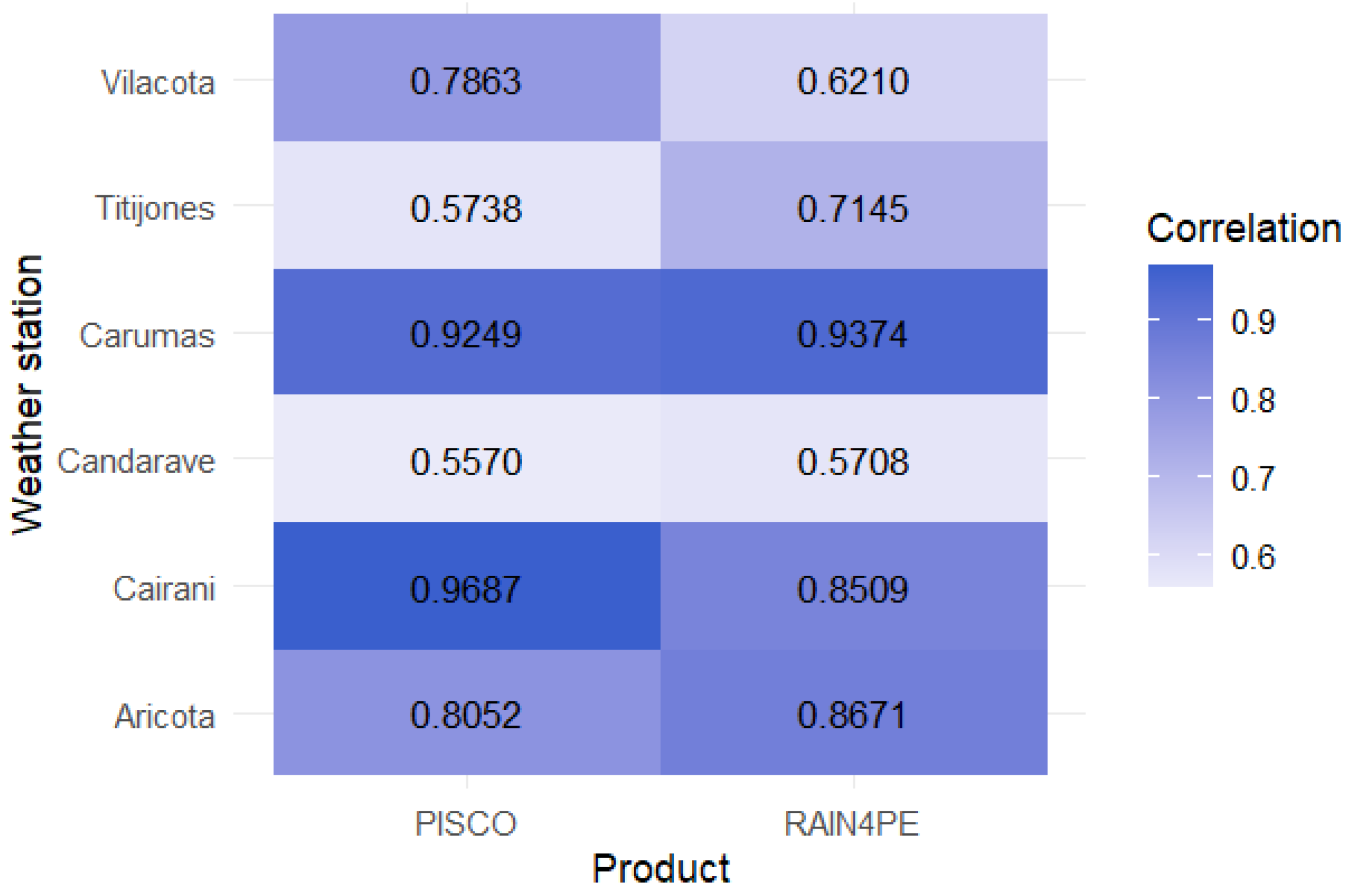Select the Aricota RAIN4PE cell 0.8671

[853, 714]
